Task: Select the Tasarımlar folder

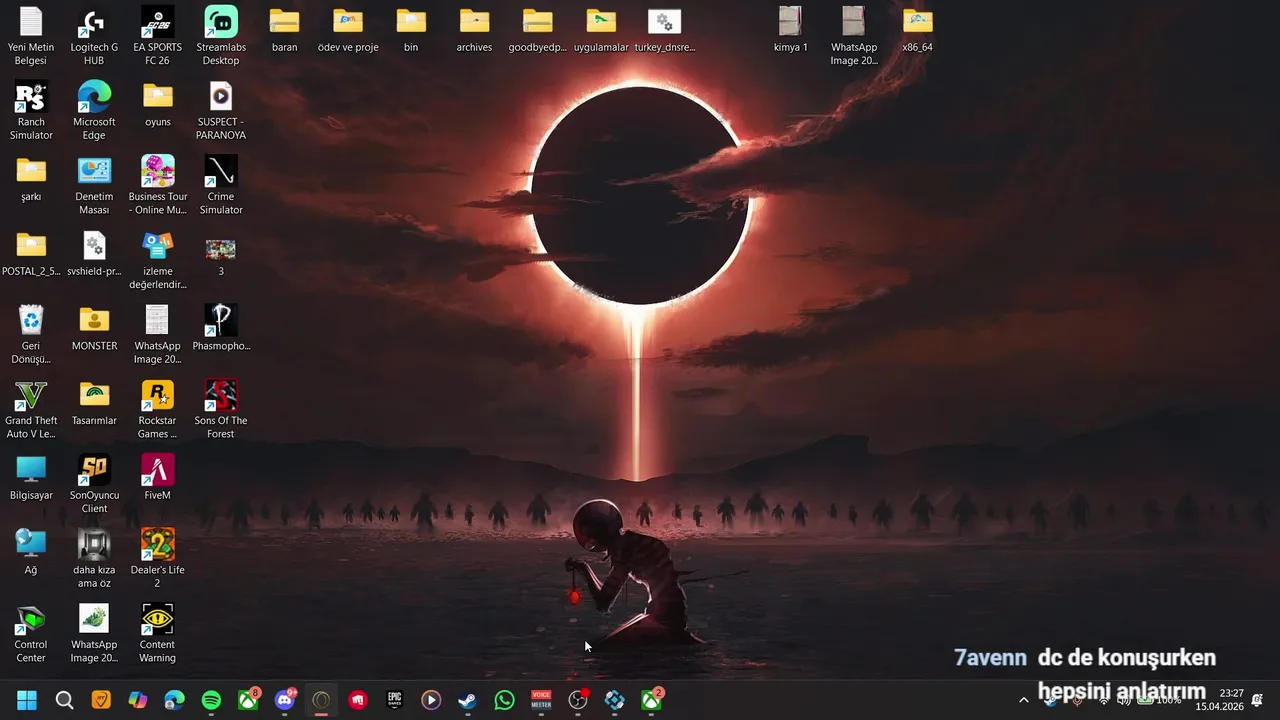Action: click(x=94, y=403)
